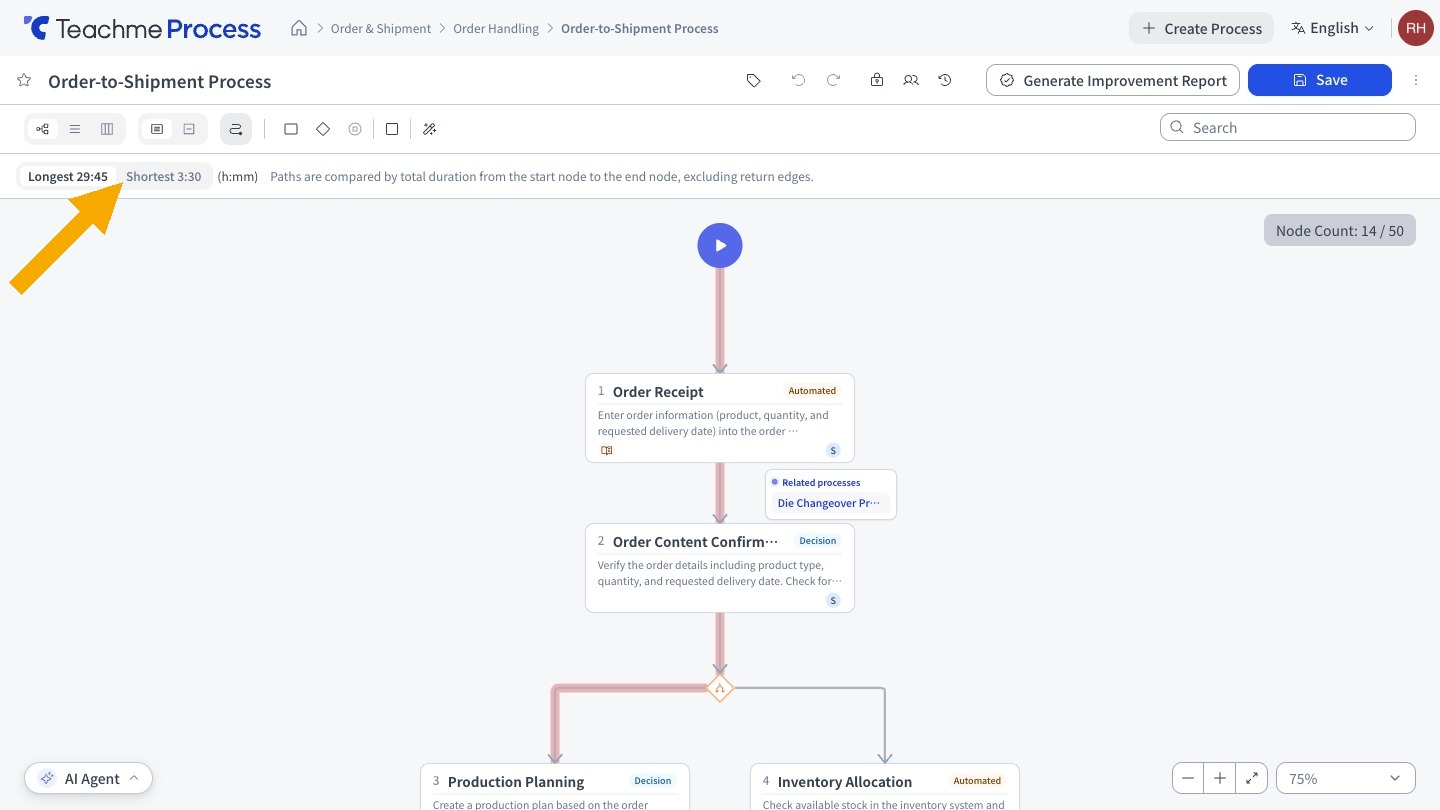This screenshot has height=810, width=1440.
Task: Add a diamond decision node
Action: [323, 129]
